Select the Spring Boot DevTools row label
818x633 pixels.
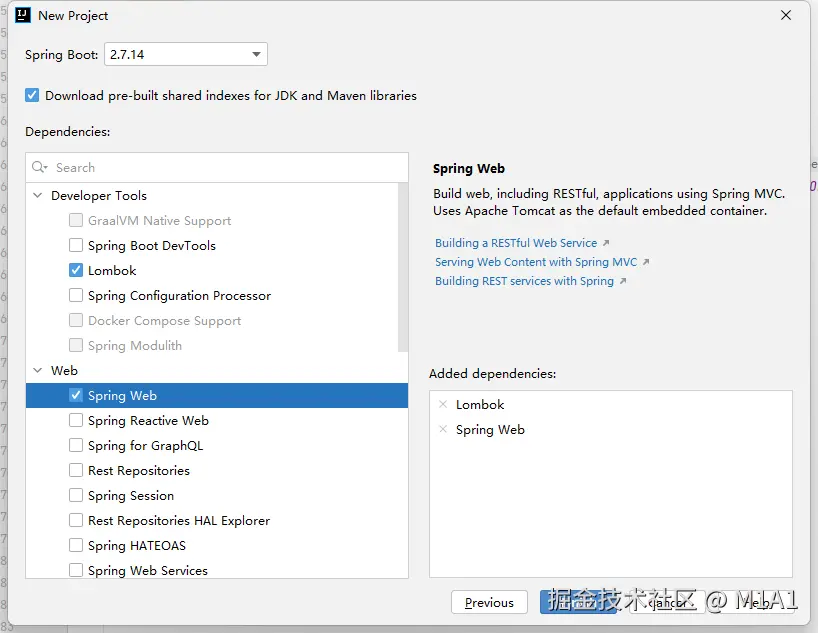pyautogui.click(x=152, y=245)
